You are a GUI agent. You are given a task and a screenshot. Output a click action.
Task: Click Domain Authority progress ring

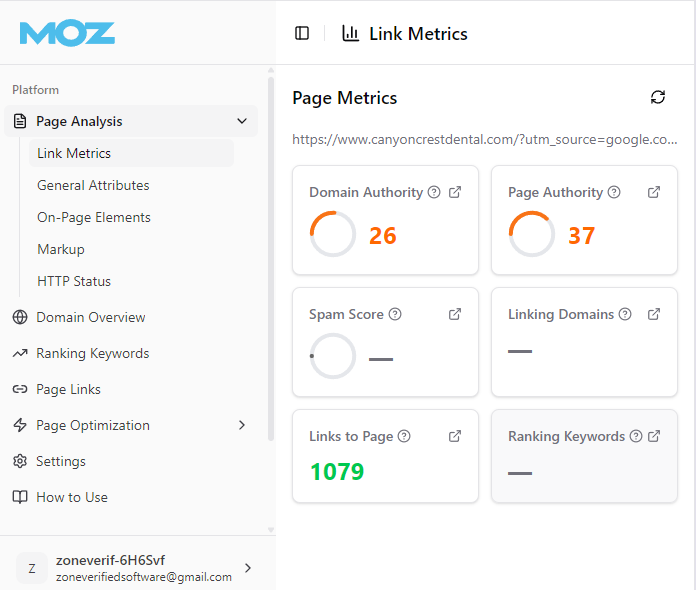[x=332, y=234]
